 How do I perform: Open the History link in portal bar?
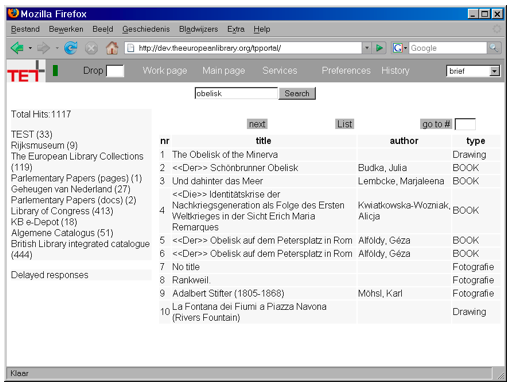(395, 71)
